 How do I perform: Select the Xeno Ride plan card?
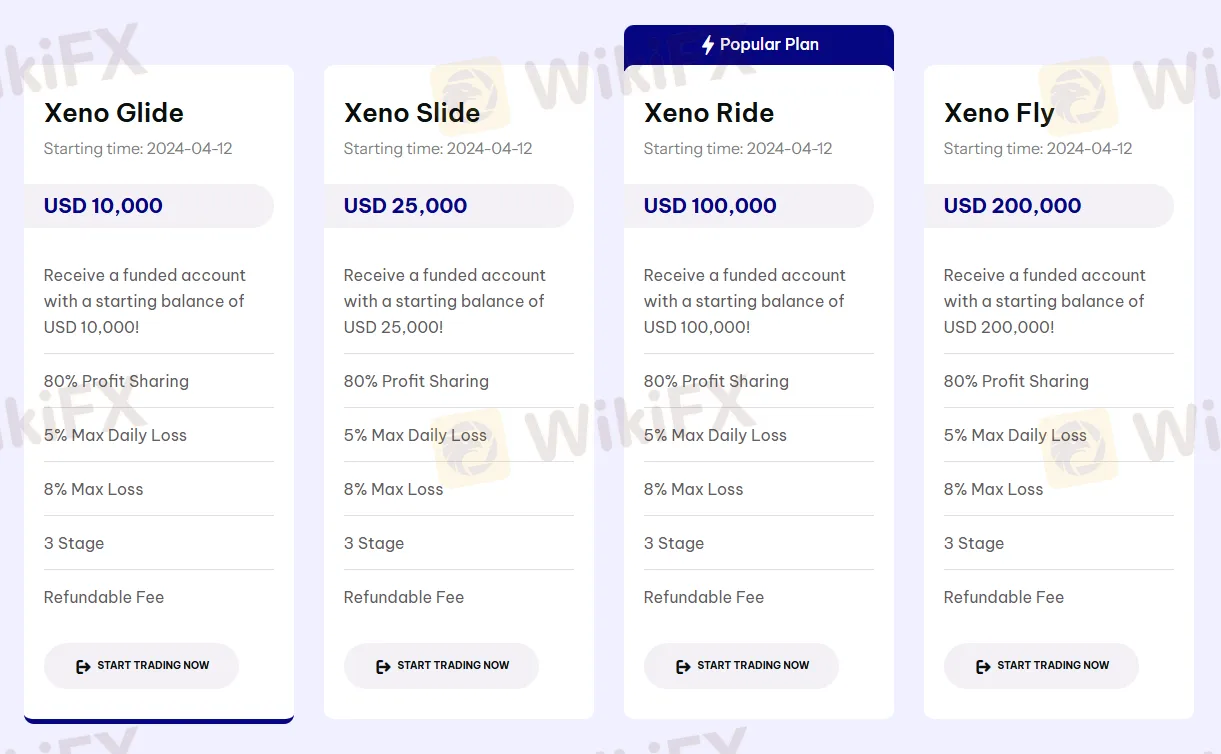click(x=758, y=390)
